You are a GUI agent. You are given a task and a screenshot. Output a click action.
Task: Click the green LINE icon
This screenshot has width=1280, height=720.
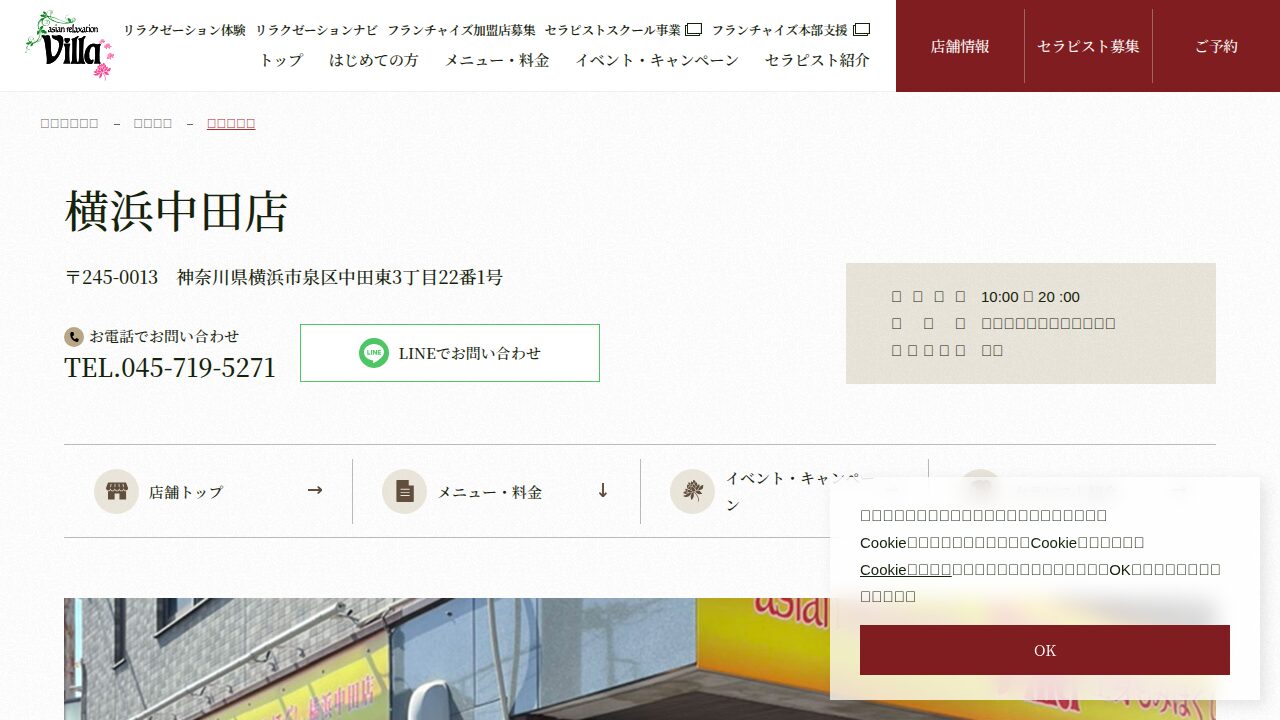(374, 353)
